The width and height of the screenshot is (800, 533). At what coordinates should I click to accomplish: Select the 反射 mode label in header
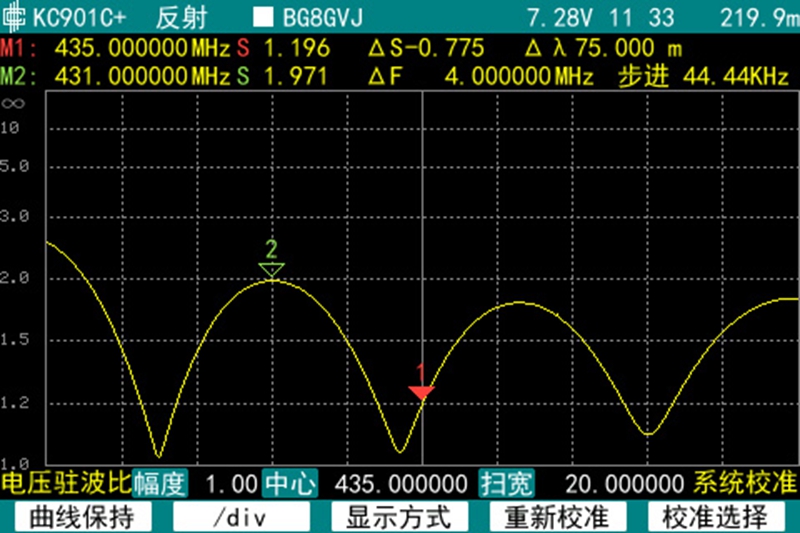180,18
